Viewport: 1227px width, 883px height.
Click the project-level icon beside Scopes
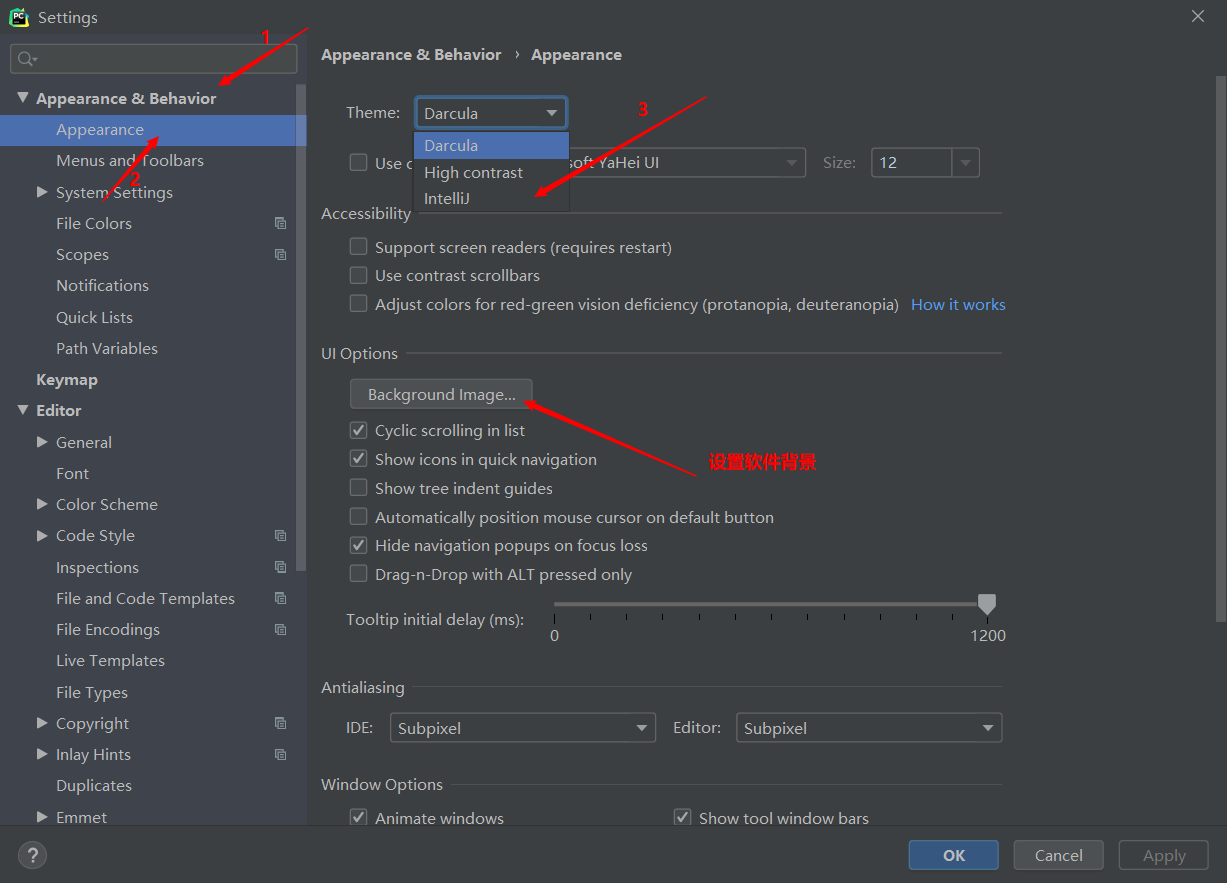280,255
